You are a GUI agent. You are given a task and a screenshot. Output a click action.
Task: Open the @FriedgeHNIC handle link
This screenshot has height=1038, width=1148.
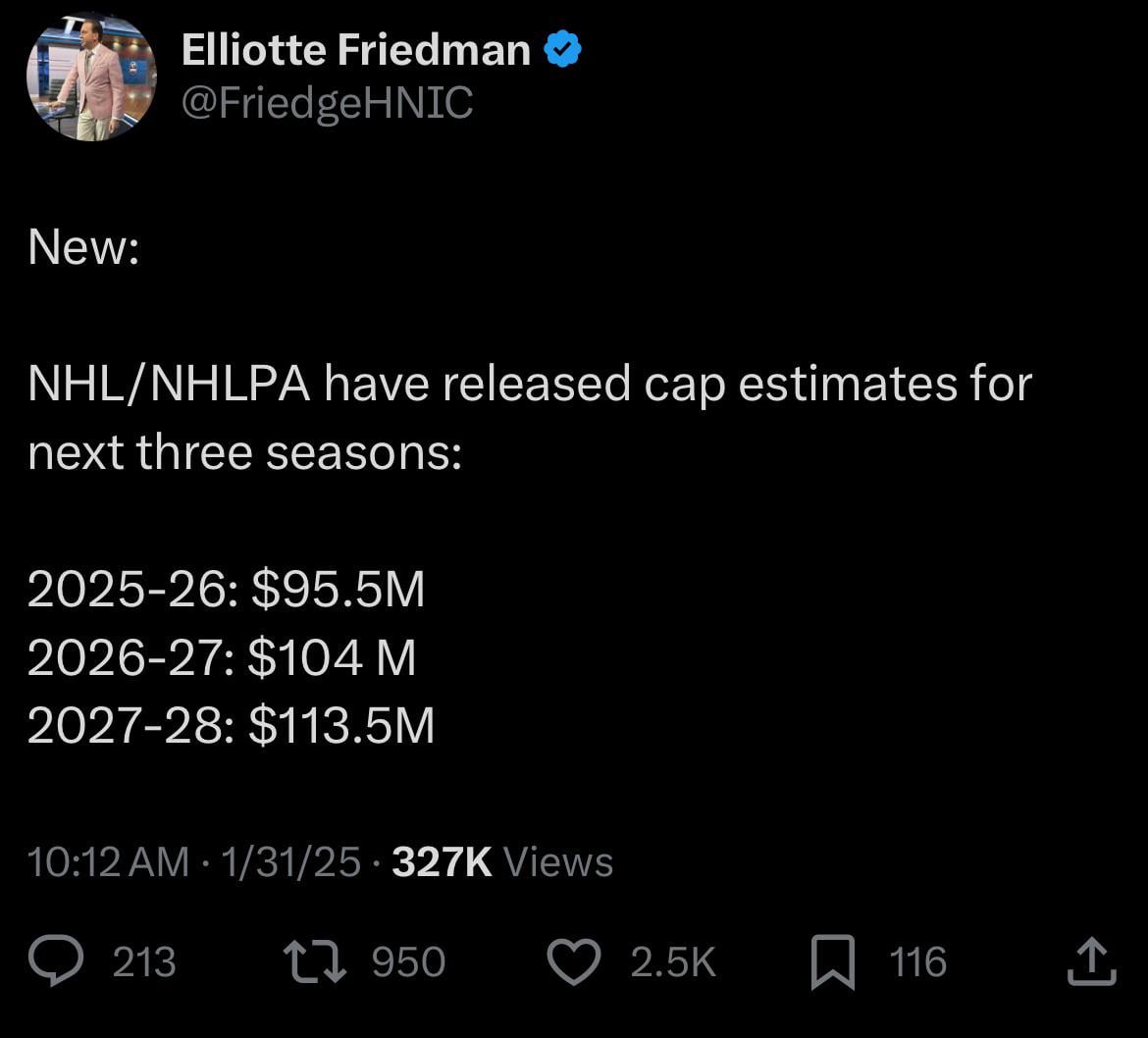point(327,102)
